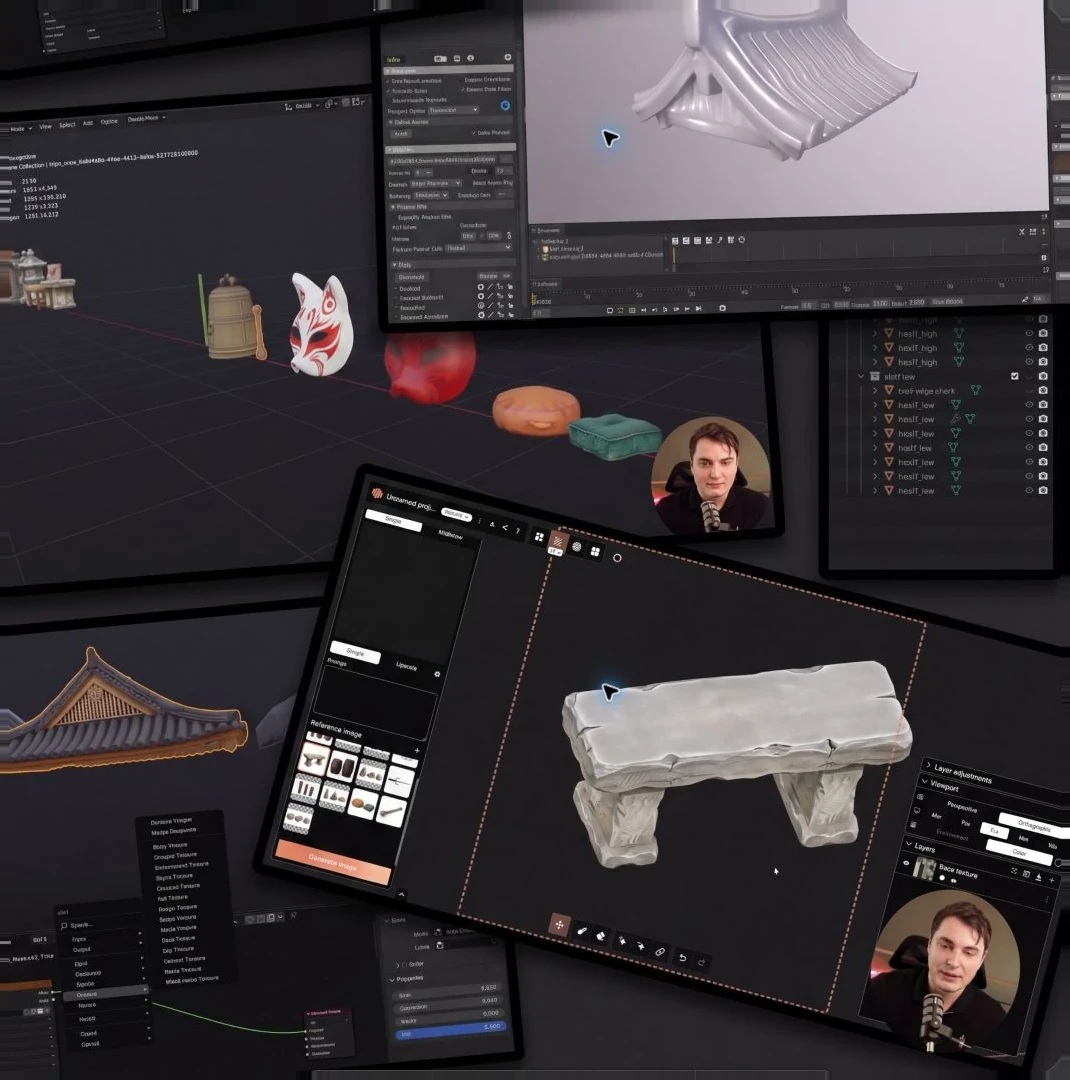Click orange app logo beside Unnamed project
The height and width of the screenshot is (1080, 1070).
tap(377, 492)
